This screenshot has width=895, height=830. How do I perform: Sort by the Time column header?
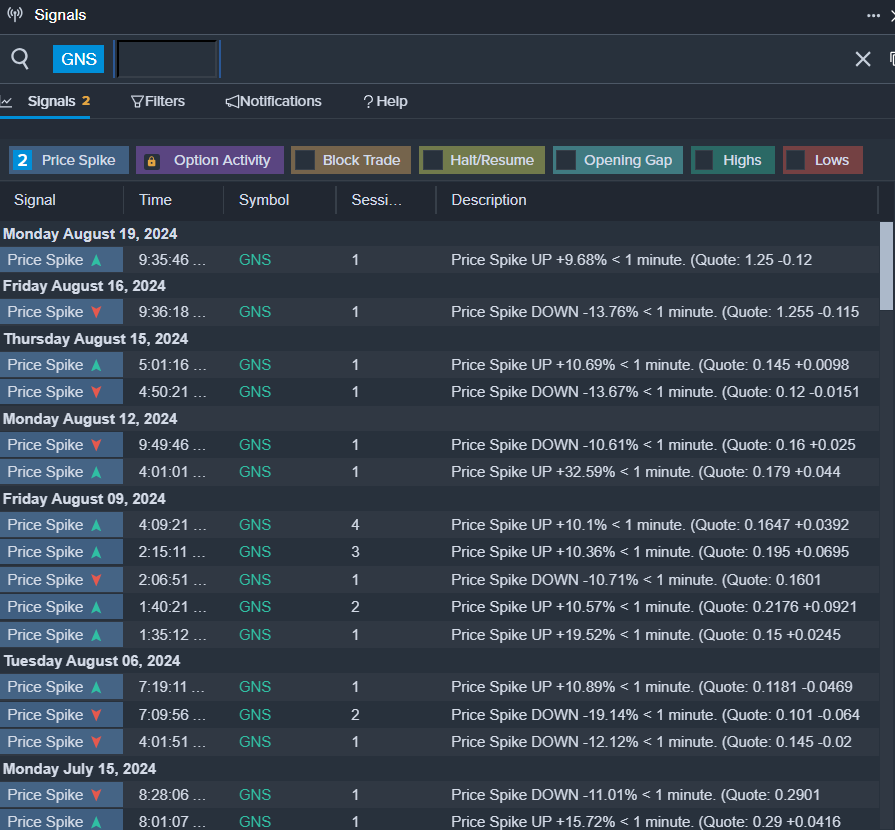155,200
